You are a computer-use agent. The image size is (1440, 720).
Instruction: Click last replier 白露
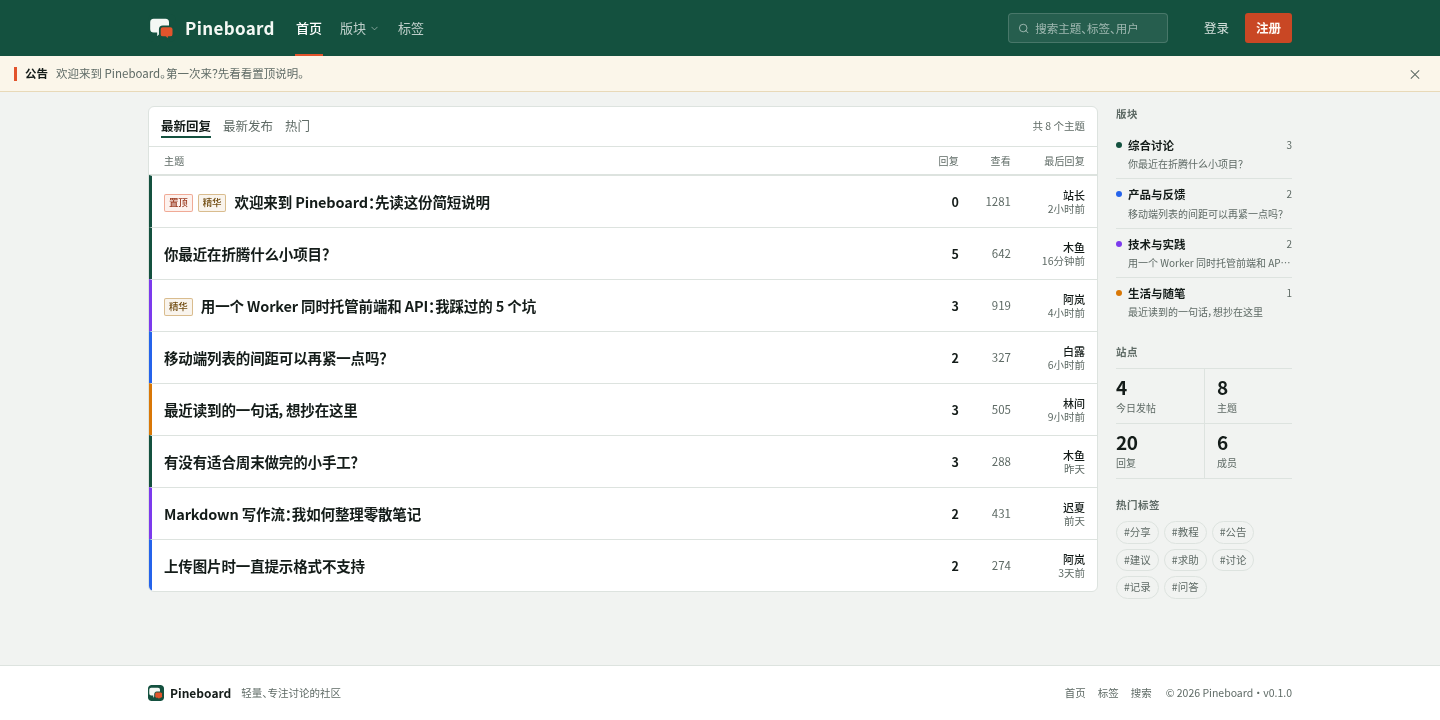point(1074,351)
